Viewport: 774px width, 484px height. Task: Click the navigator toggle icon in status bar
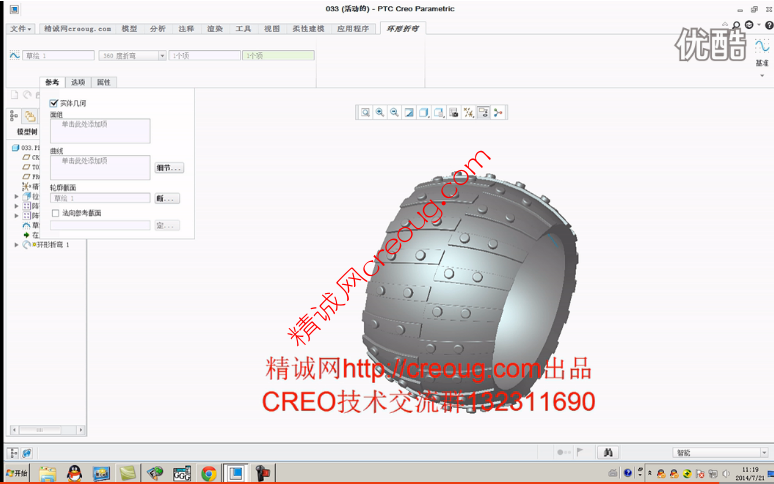tap(13, 452)
